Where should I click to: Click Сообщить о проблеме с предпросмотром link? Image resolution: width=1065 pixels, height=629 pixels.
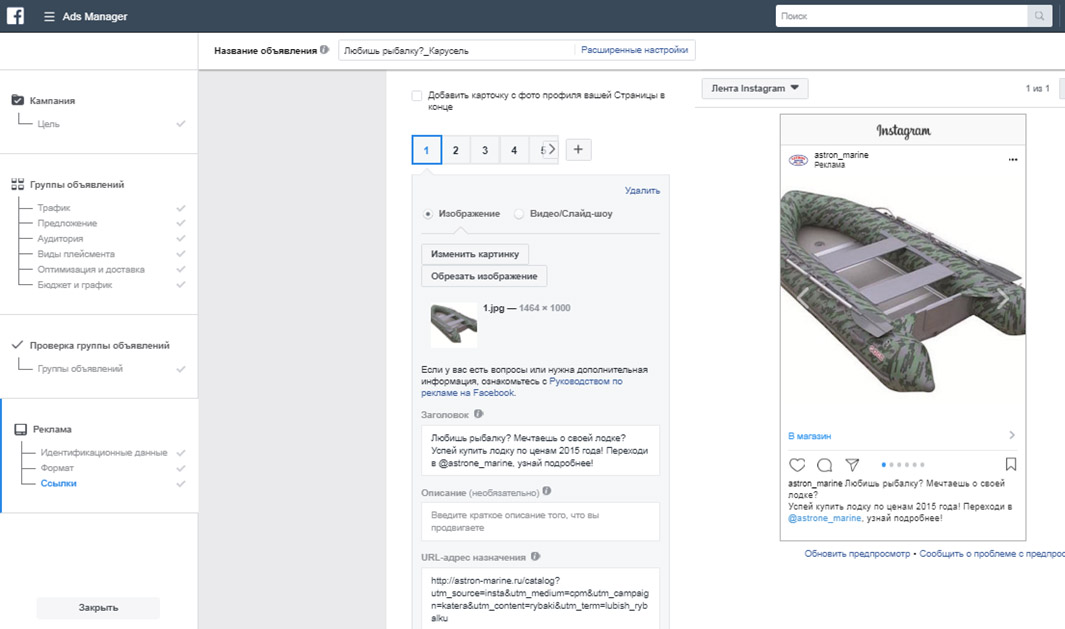(992, 554)
